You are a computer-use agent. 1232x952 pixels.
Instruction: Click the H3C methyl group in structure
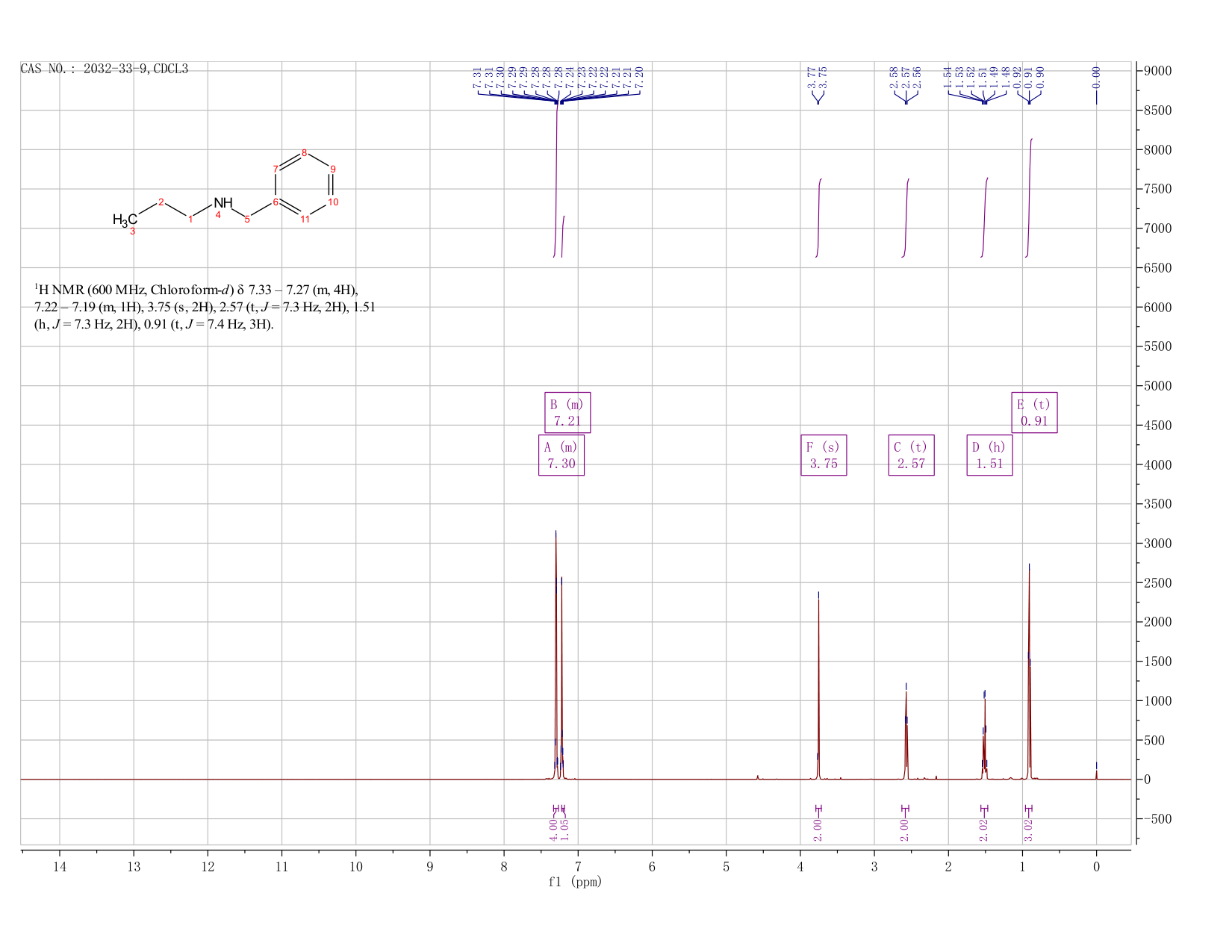pos(125,220)
